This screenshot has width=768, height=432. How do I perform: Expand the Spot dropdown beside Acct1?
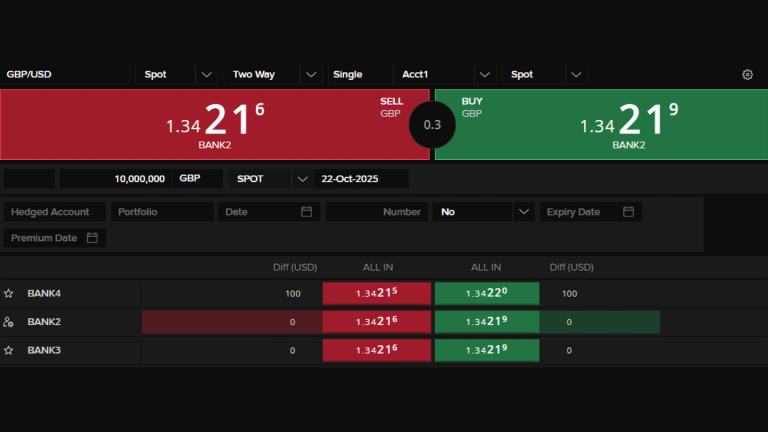point(576,74)
